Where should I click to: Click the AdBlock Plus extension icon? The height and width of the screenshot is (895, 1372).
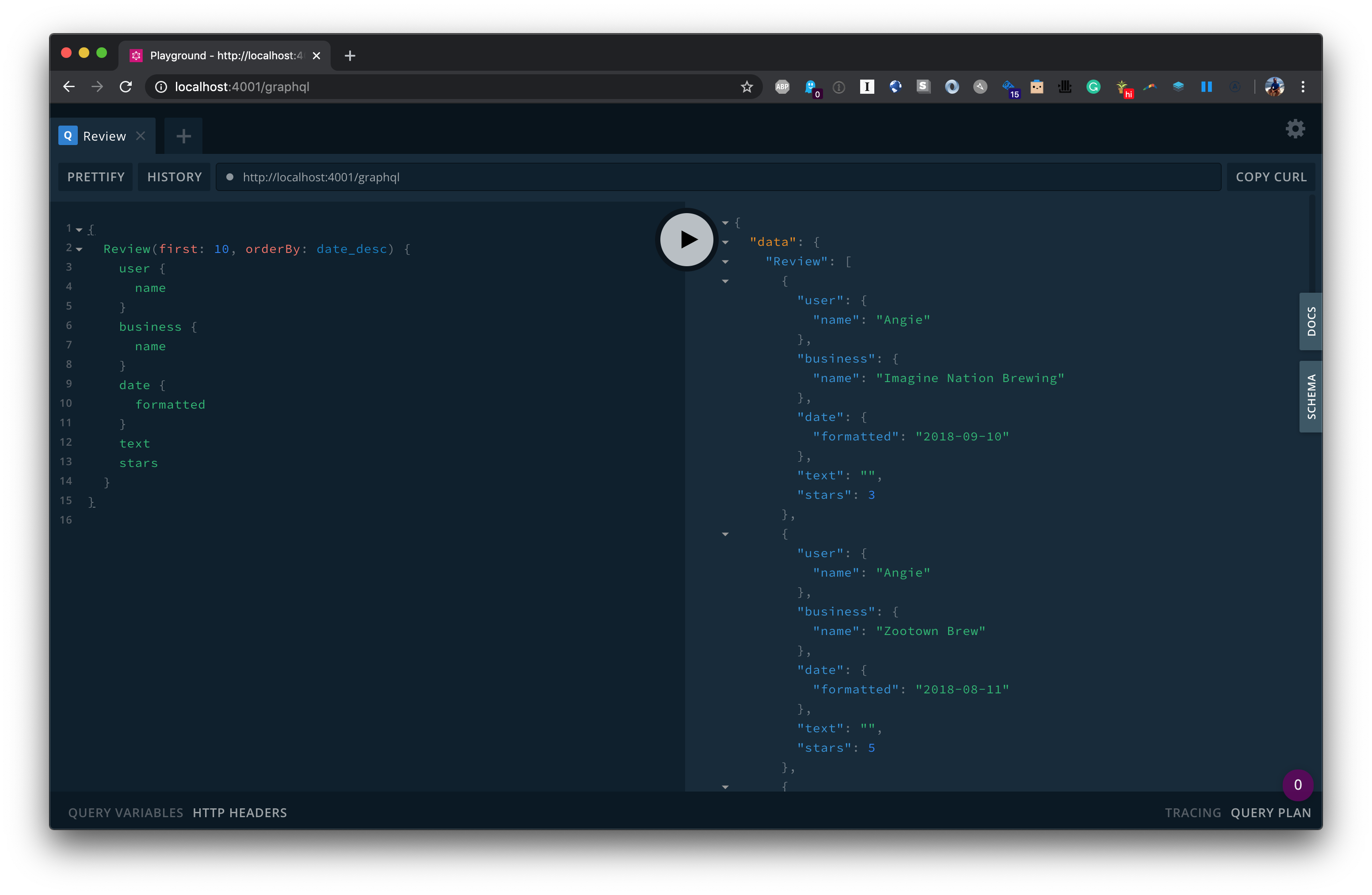(x=781, y=87)
